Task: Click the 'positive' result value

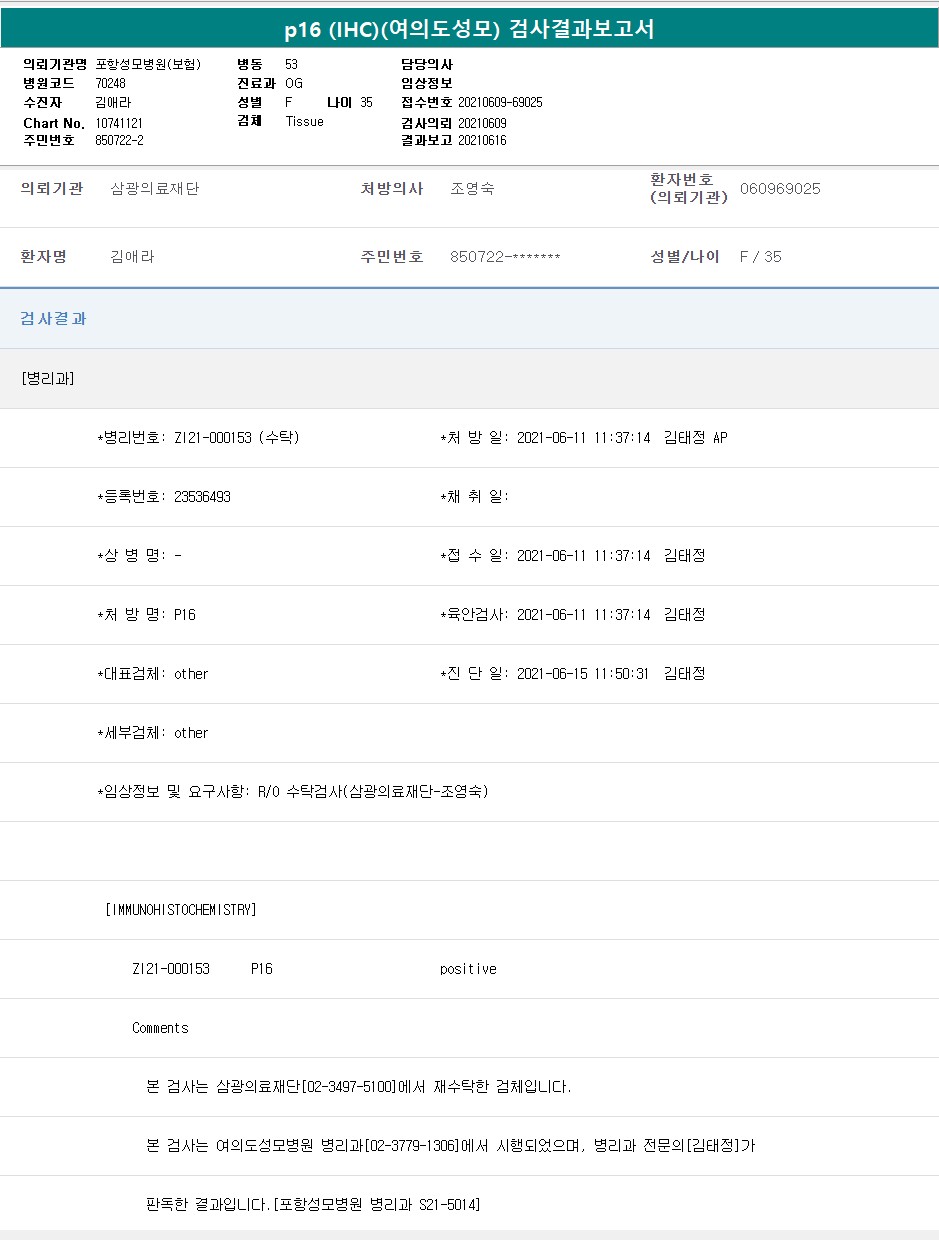Action: point(468,969)
